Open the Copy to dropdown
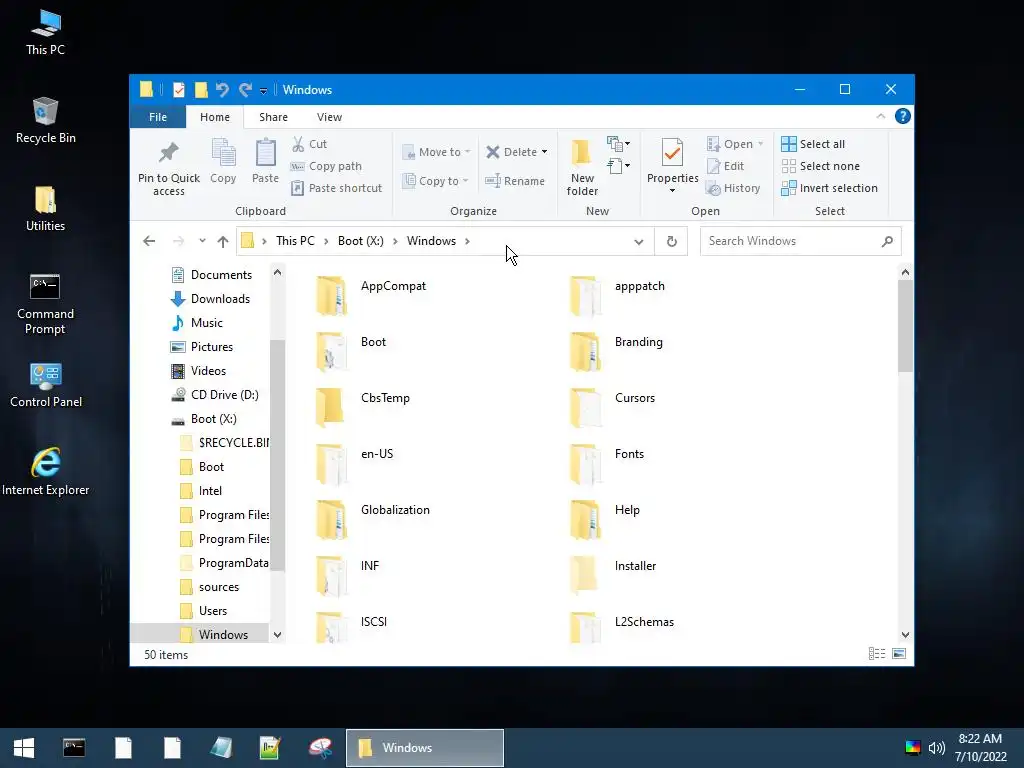Viewport: 1024px width, 768px height. pyautogui.click(x=436, y=181)
